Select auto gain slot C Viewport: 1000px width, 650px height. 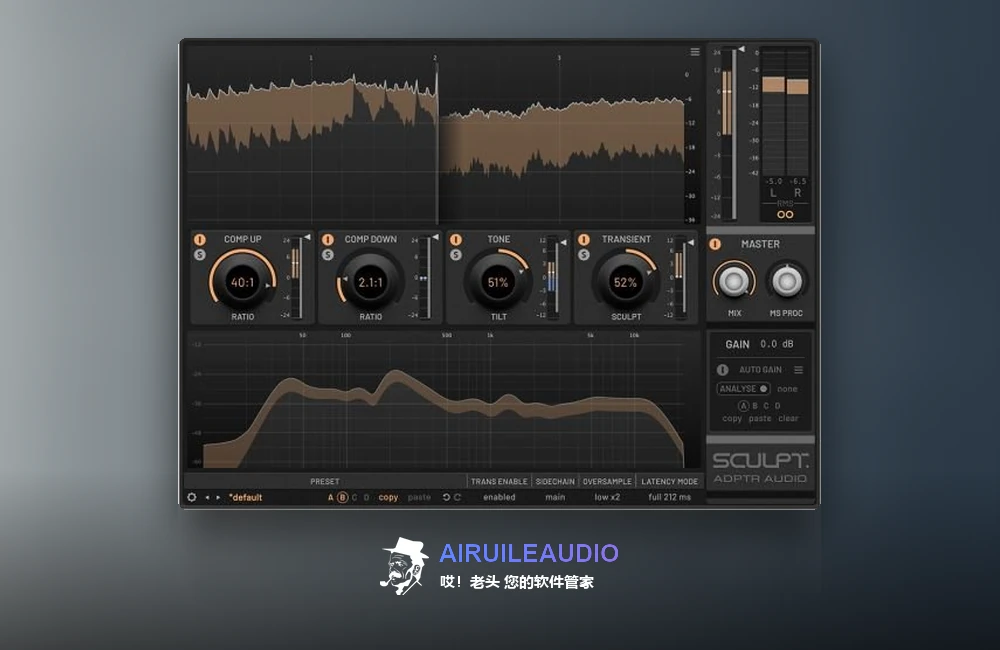pos(766,406)
